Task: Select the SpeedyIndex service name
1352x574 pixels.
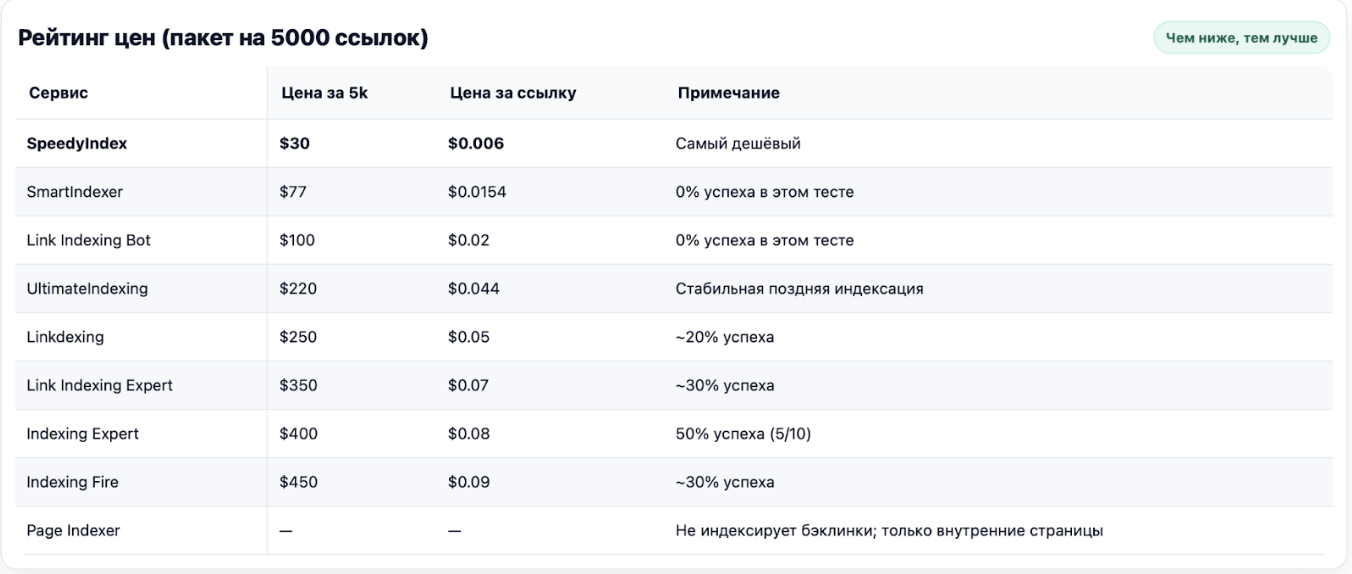Action: pos(78,143)
